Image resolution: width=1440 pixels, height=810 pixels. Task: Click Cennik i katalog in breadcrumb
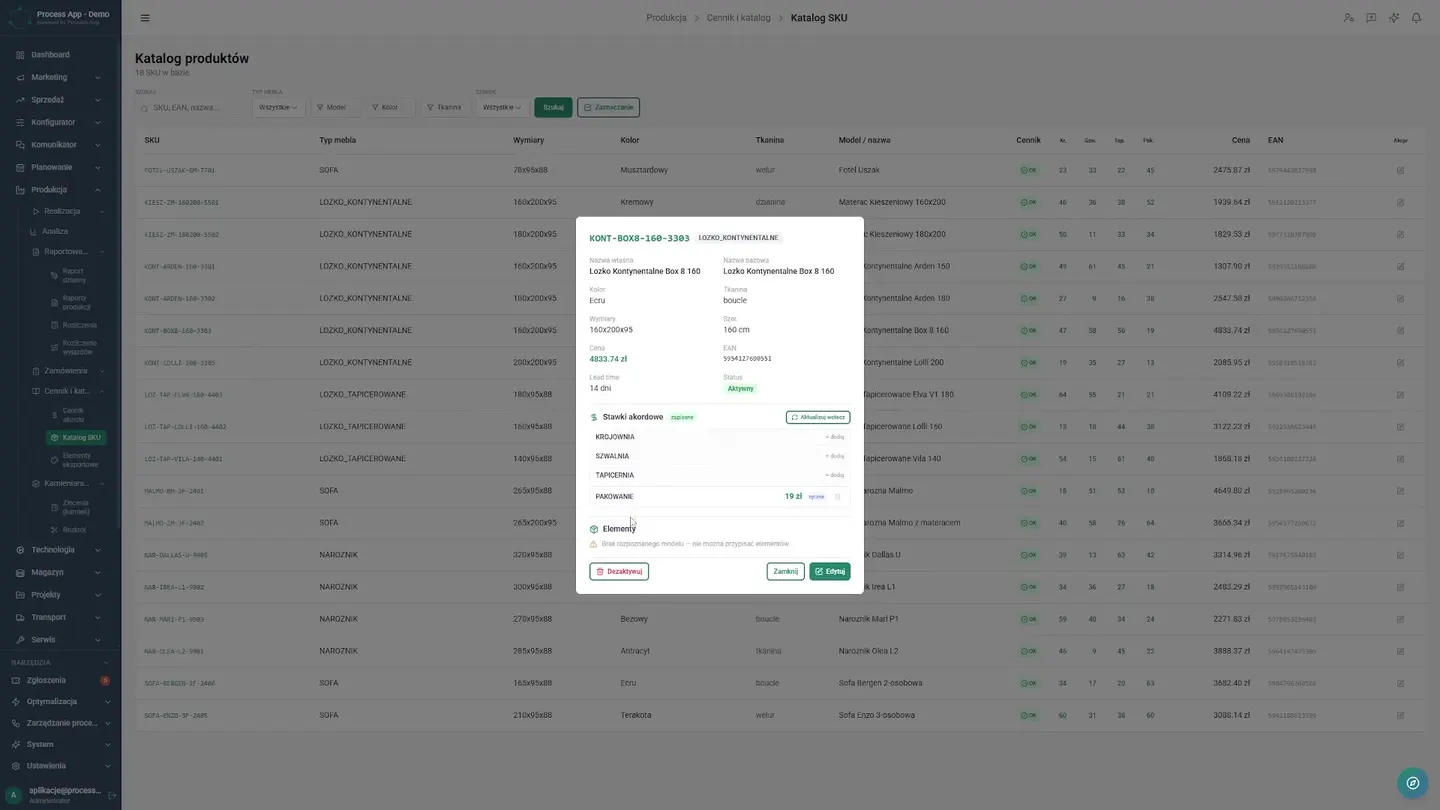tap(740, 18)
